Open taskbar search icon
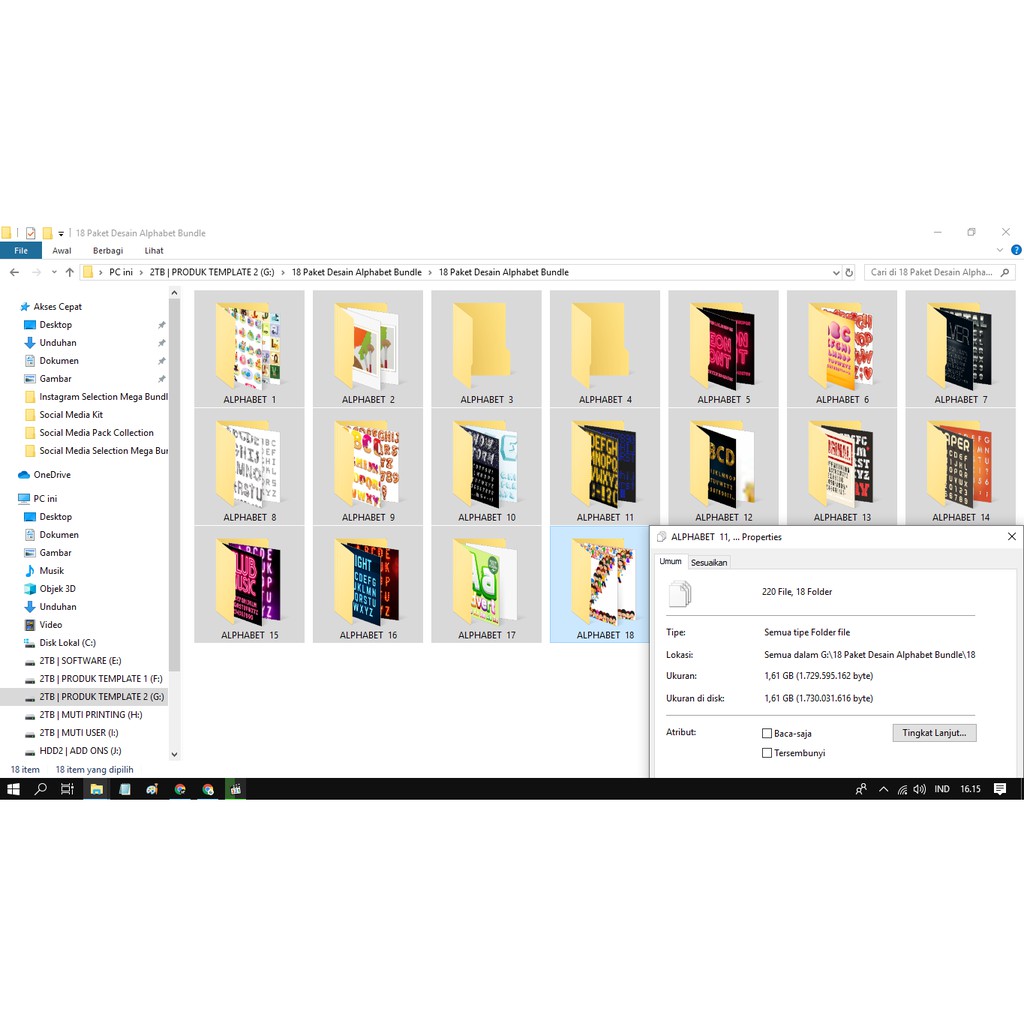This screenshot has height=1024, width=1024. [x=40, y=789]
